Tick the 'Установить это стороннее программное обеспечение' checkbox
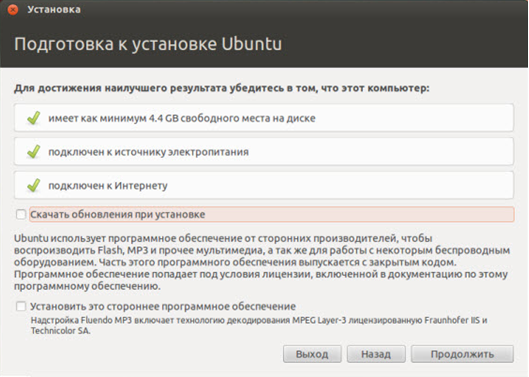Image resolution: width=529 pixels, height=377 pixels. click(21, 306)
